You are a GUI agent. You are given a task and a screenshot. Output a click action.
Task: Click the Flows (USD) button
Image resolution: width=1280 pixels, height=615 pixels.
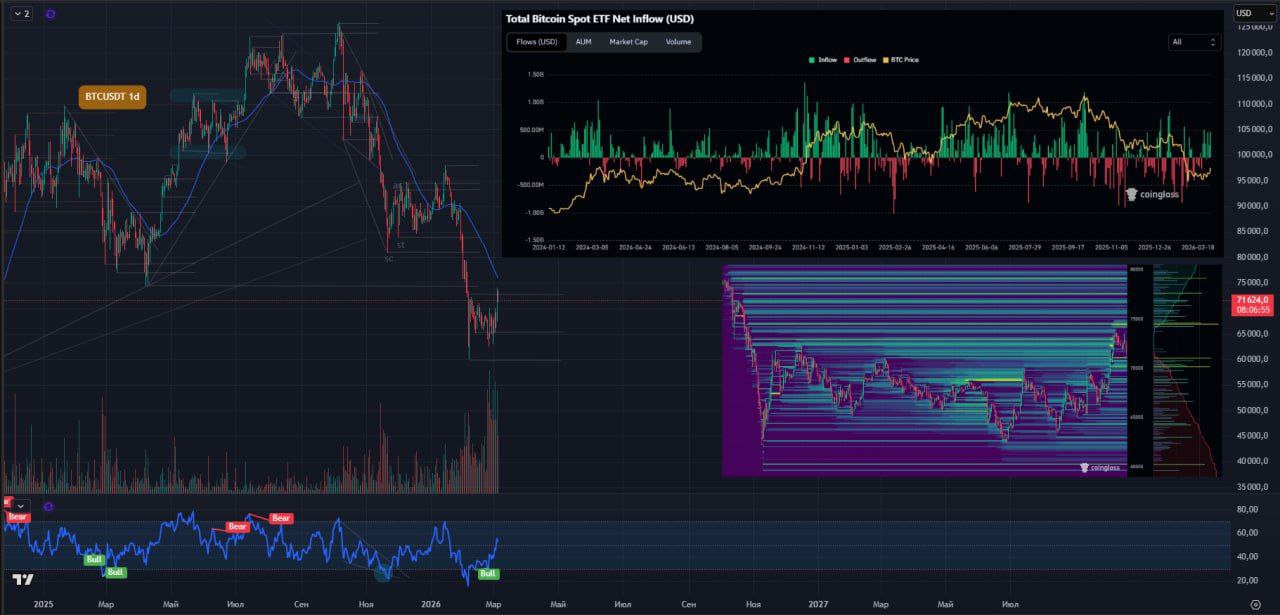point(537,42)
